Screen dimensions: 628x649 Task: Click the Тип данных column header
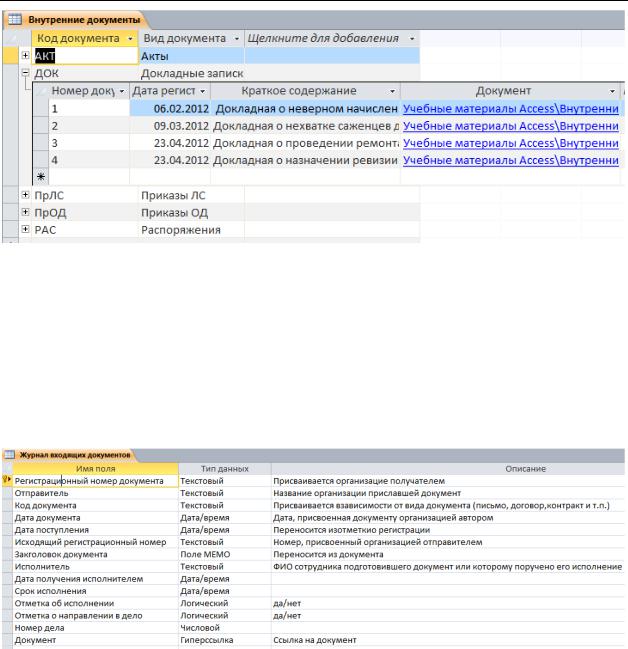tap(225, 469)
